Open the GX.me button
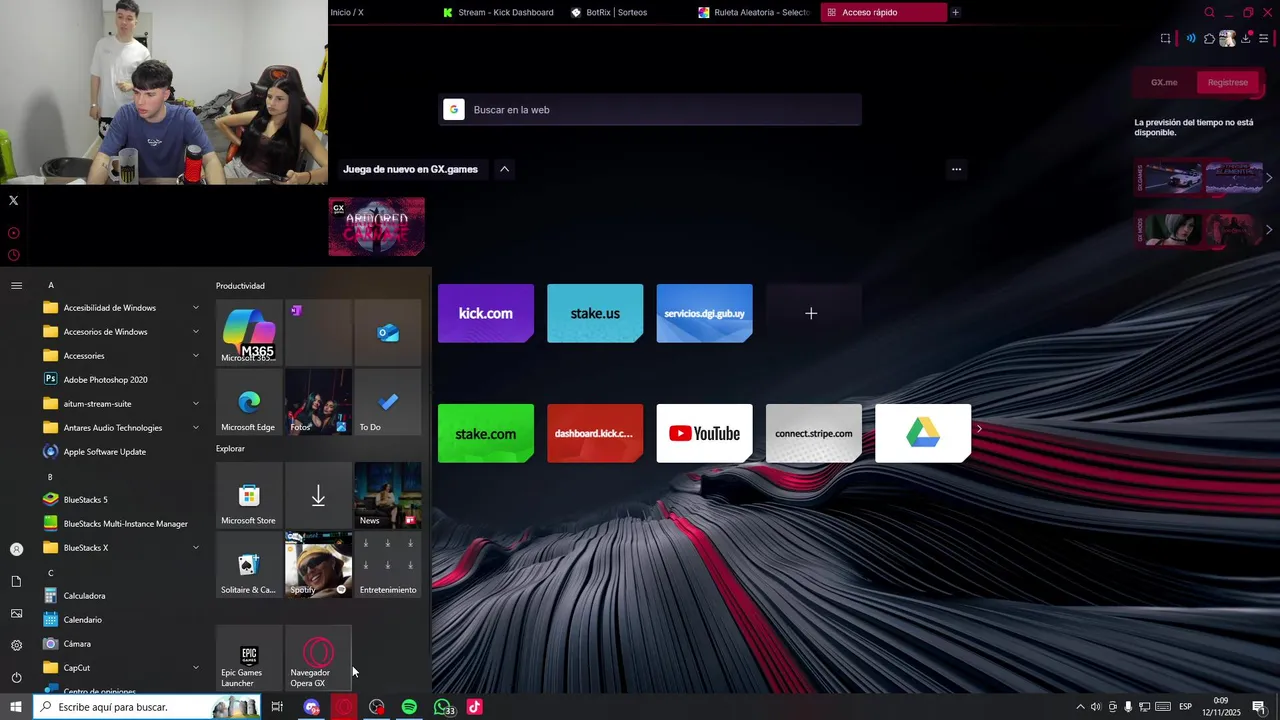This screenshot has height=720, width=1280. coord(1164,82)
